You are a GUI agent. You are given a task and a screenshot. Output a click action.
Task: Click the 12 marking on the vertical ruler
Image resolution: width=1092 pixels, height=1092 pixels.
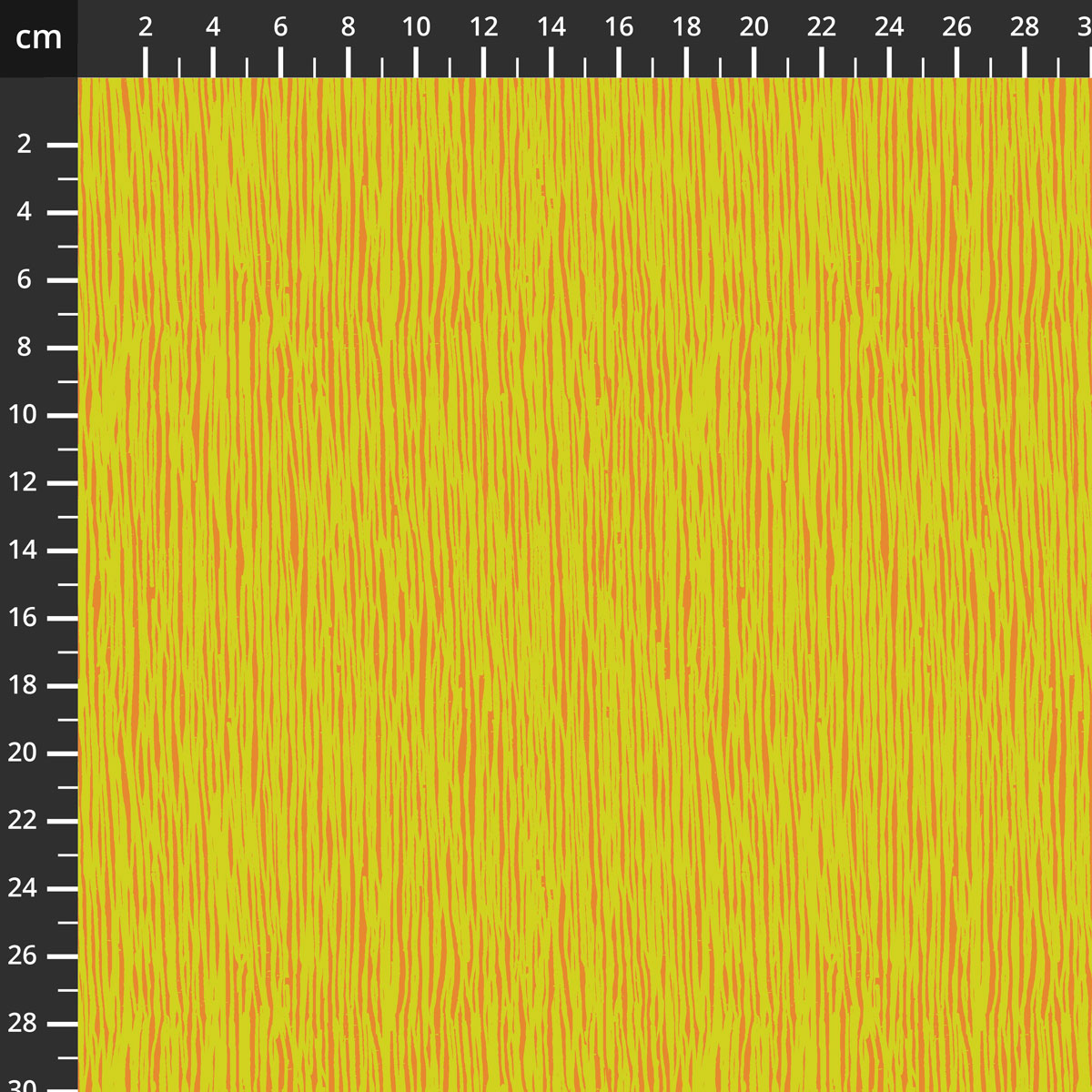tap(25, 482)
